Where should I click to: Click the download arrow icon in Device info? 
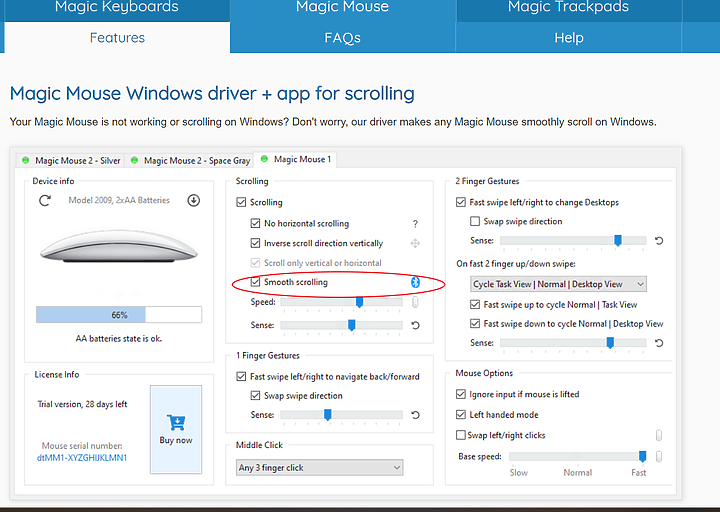coord(193,200)
